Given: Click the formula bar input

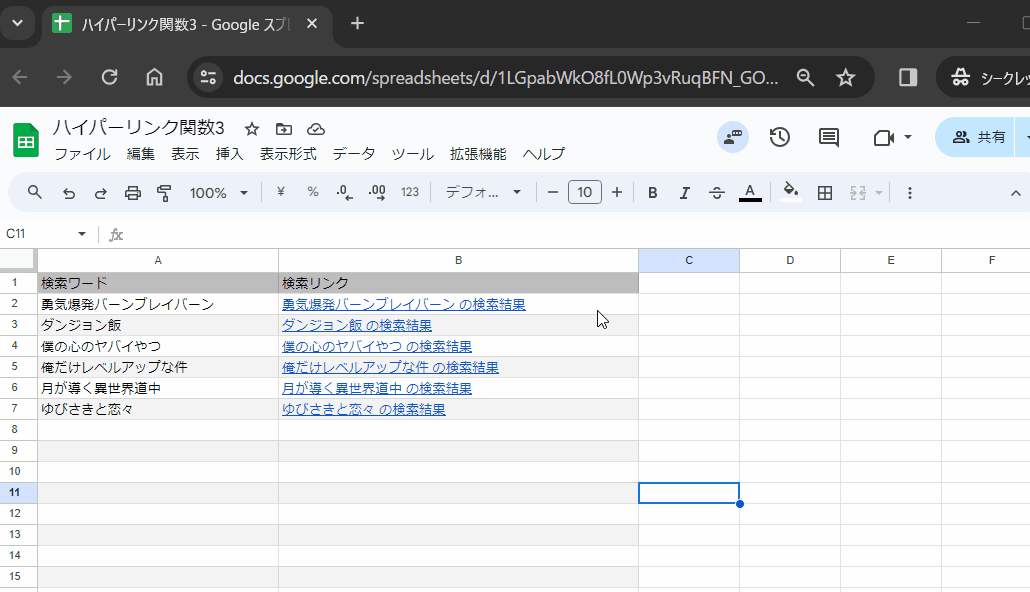Looking at the screenshot, I should coord(578,235).
